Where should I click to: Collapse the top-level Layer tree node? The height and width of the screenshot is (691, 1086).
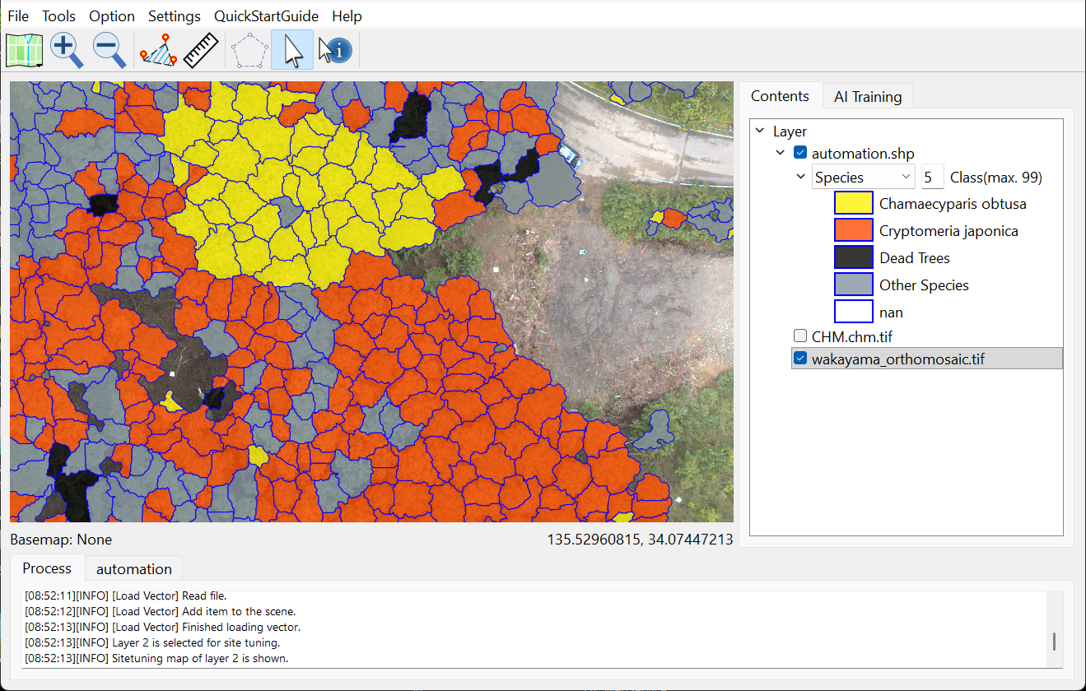[760, 131]
